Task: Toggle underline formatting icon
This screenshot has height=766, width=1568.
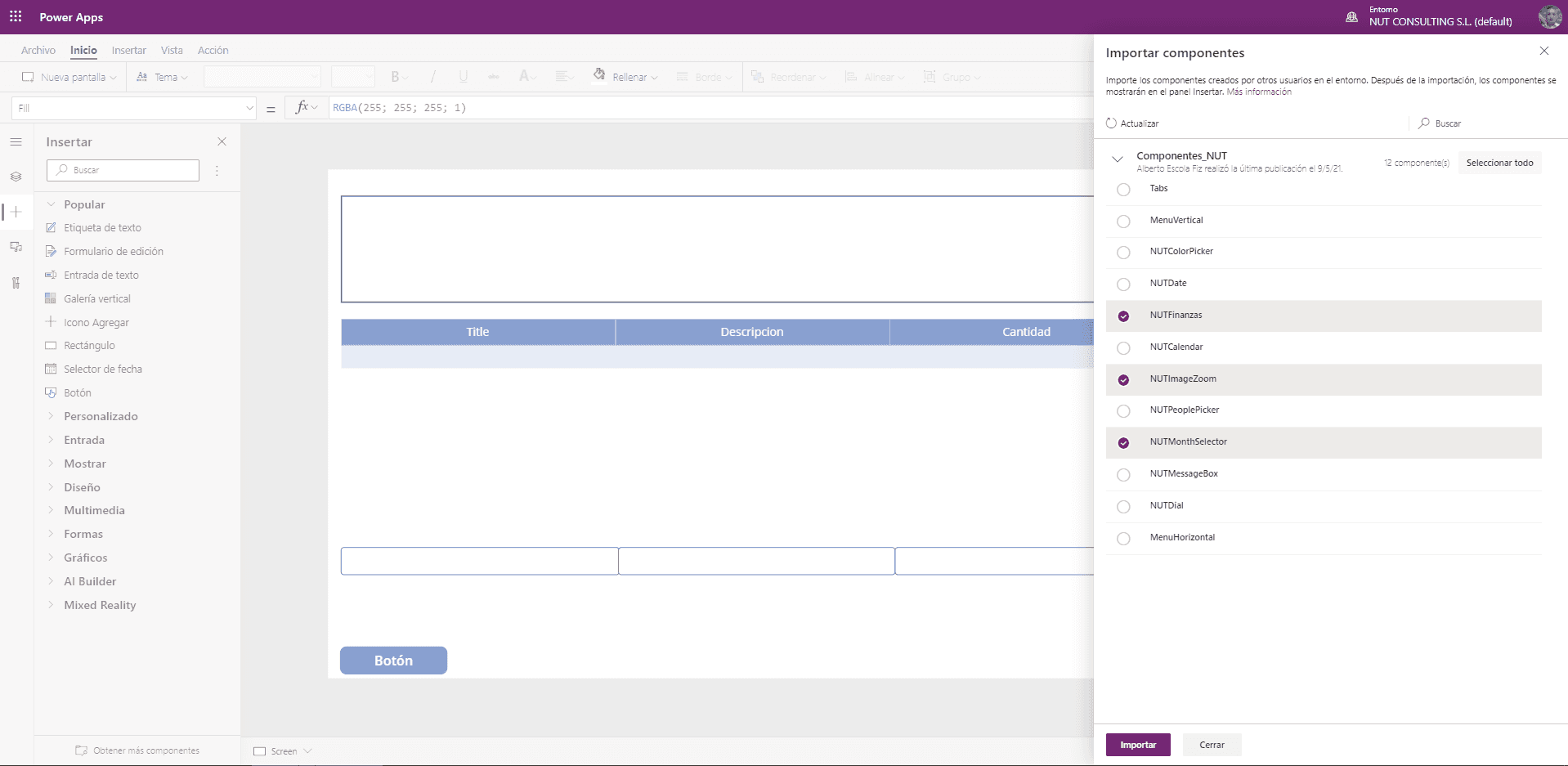Action: tap(464, 77)
